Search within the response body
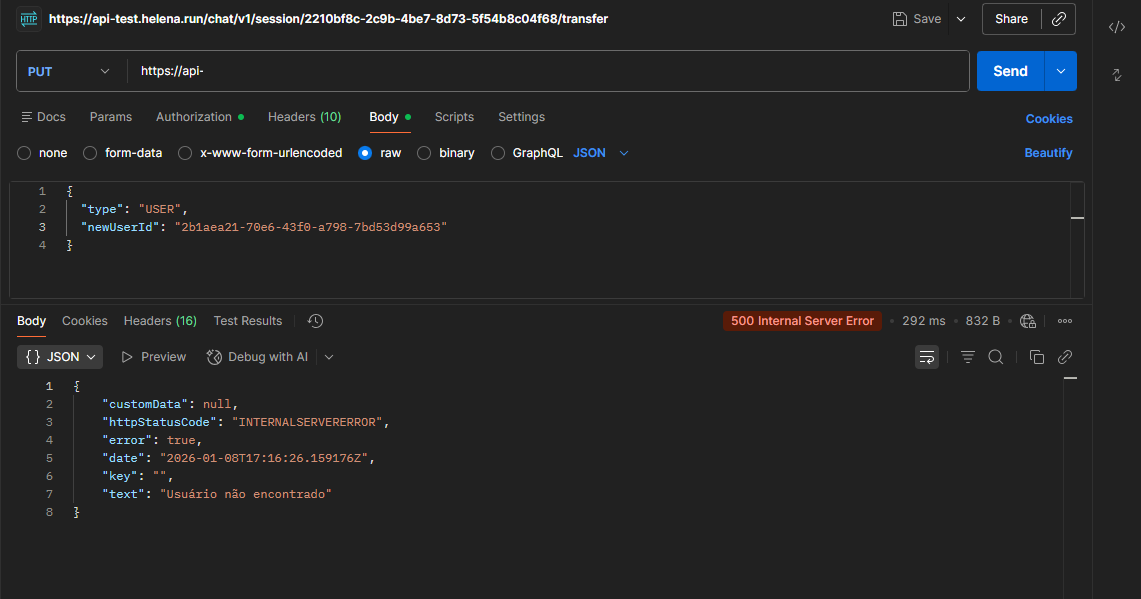Screen dimensions: 1141x599 pos(996,357)
